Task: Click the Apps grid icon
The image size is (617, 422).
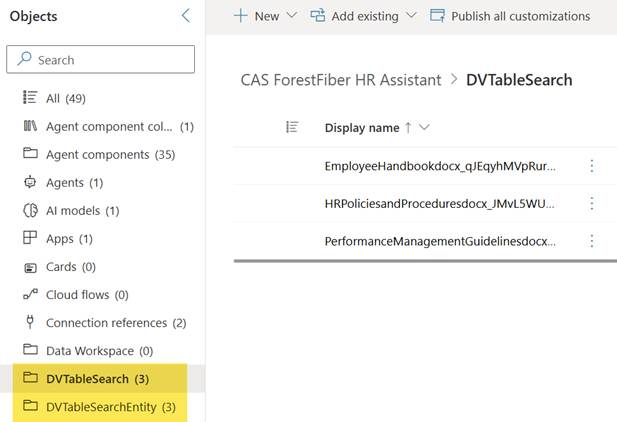Action: click(29, 238)
